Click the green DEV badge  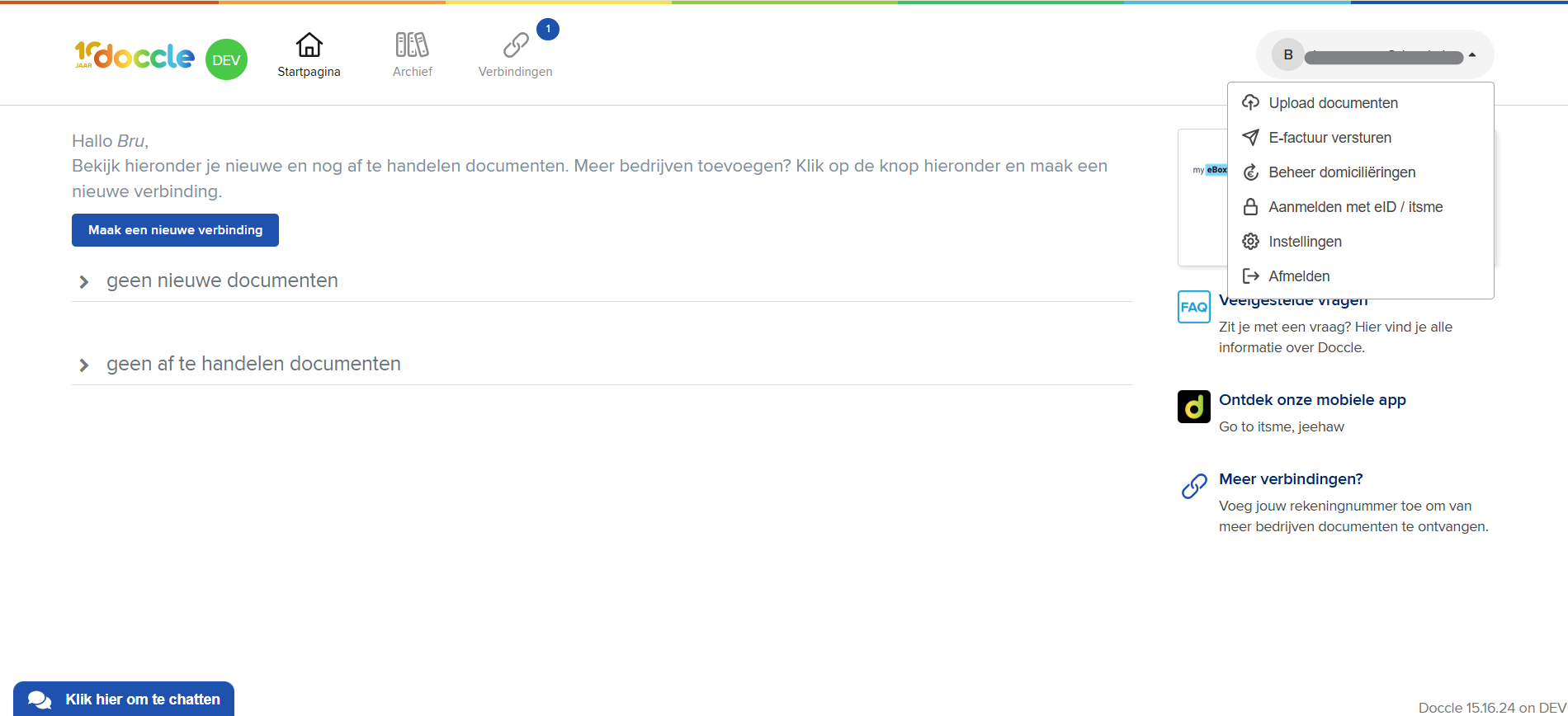226,59
